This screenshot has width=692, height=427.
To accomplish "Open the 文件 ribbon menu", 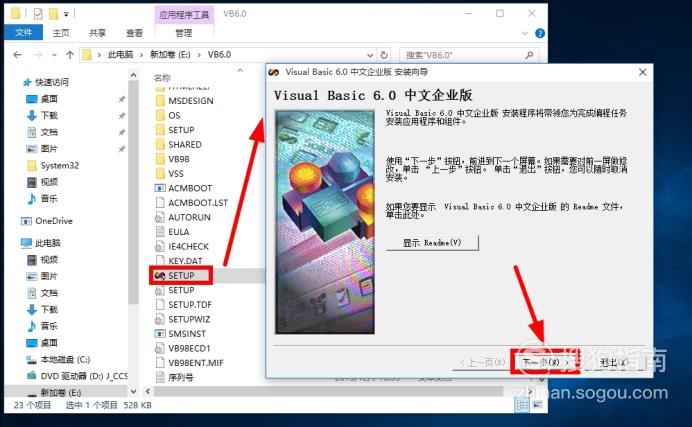I will pos(23,32).
